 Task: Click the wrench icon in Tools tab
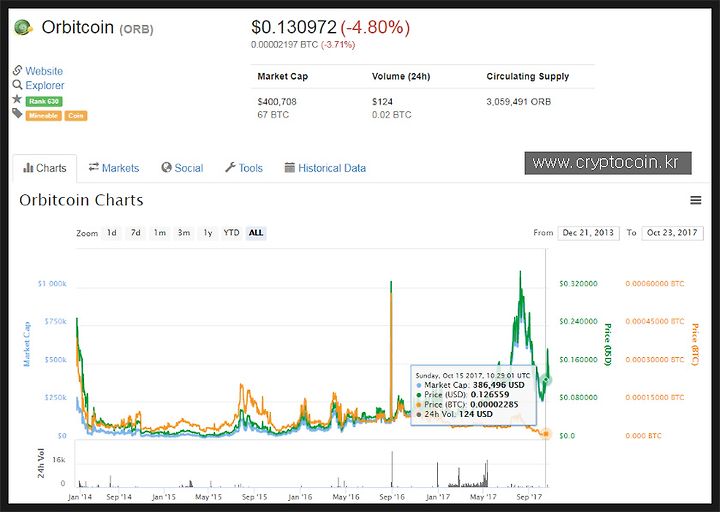(x=230, y=167)
